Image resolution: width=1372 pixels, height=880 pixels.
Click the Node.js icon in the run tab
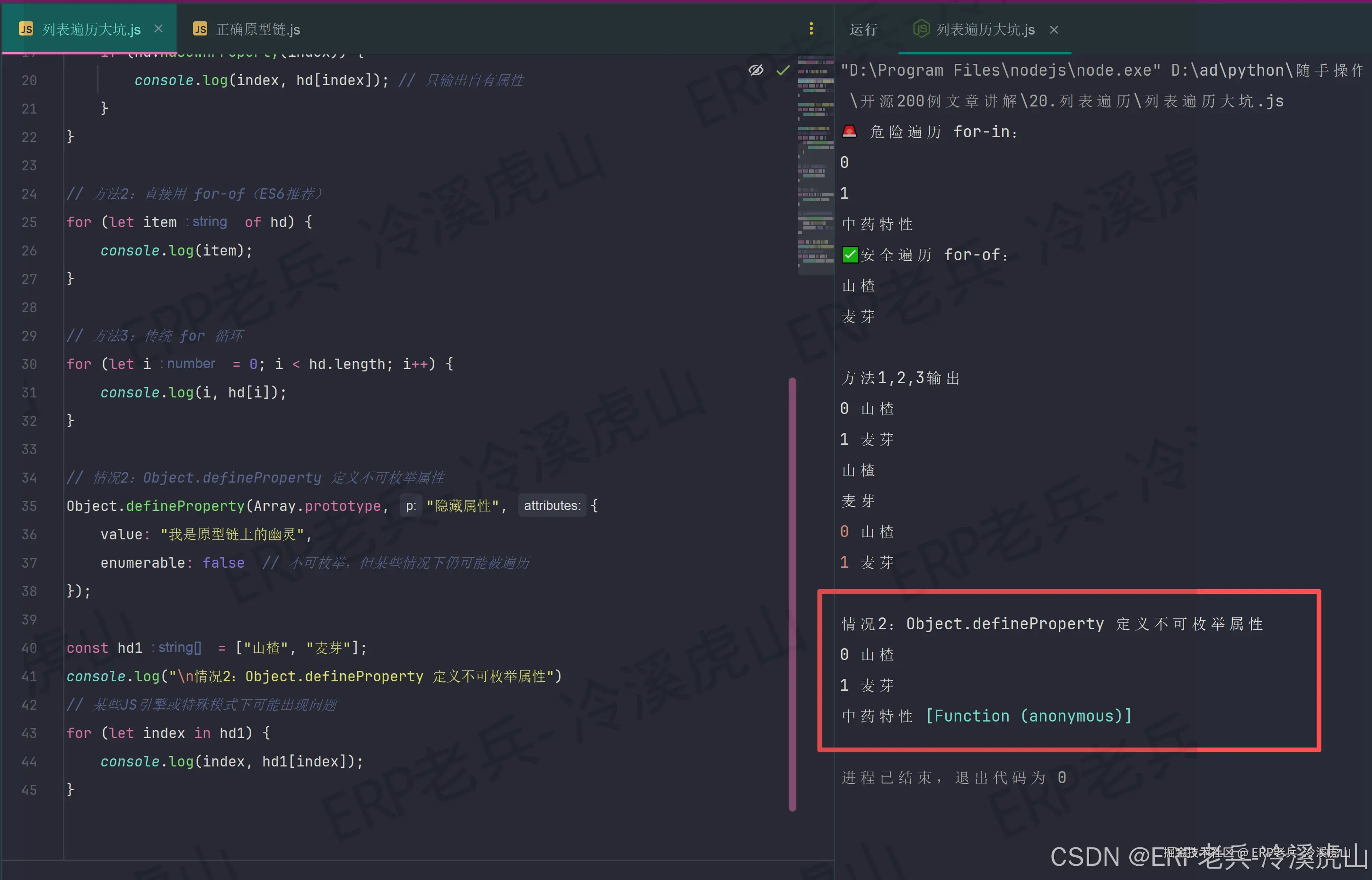(x=921, y=28)
